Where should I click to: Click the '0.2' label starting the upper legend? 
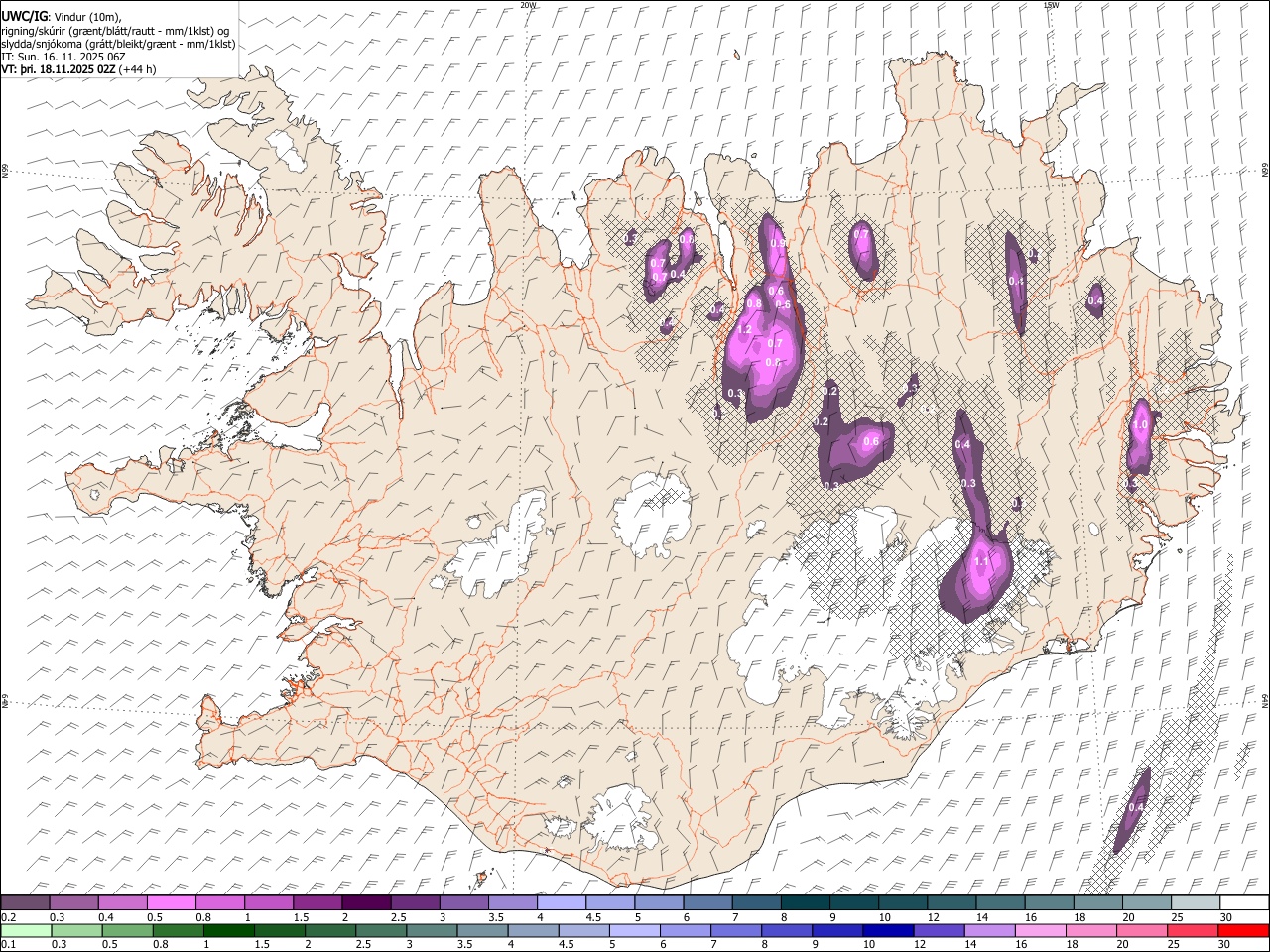point(8,917)
